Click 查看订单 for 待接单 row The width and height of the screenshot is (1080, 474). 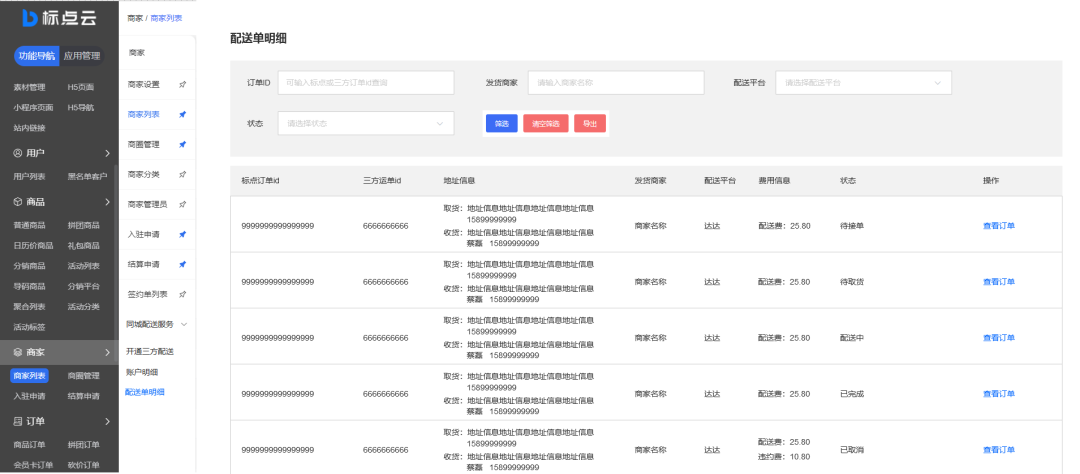999,225
